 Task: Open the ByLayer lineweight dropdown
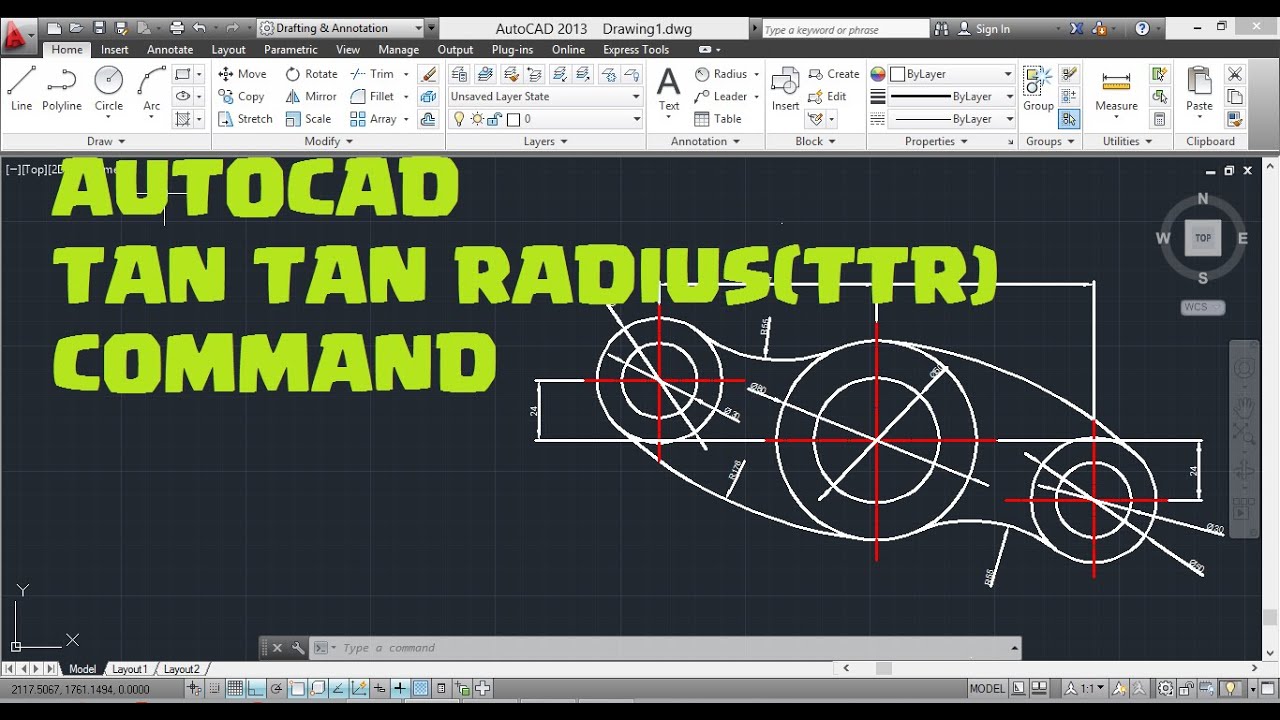point(952,97)
